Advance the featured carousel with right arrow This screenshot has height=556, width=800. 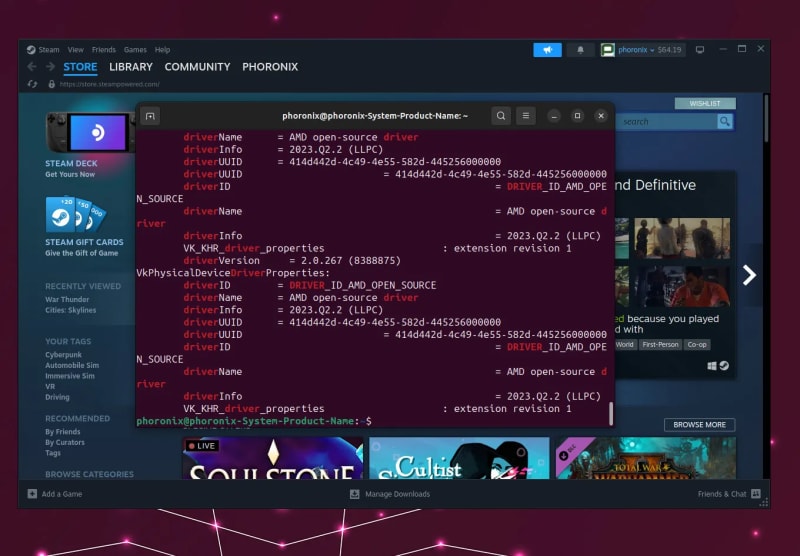click(749, 275)
